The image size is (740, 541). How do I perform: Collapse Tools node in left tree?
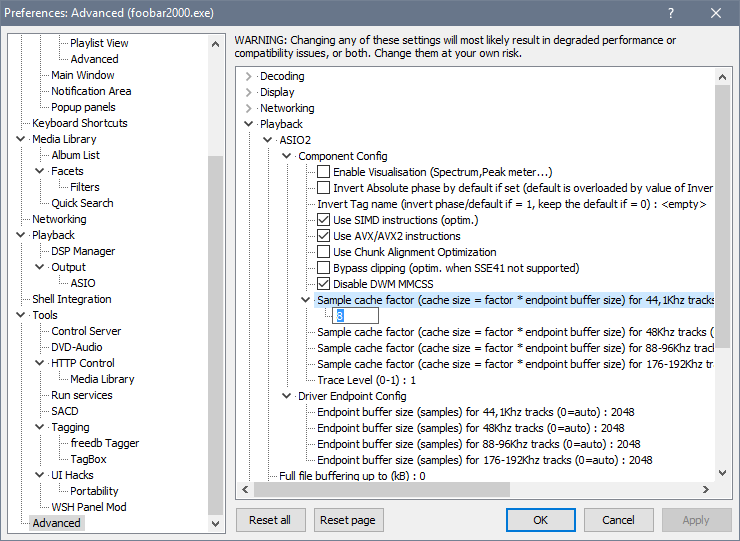pyautogui.click(x=21, y=315)
